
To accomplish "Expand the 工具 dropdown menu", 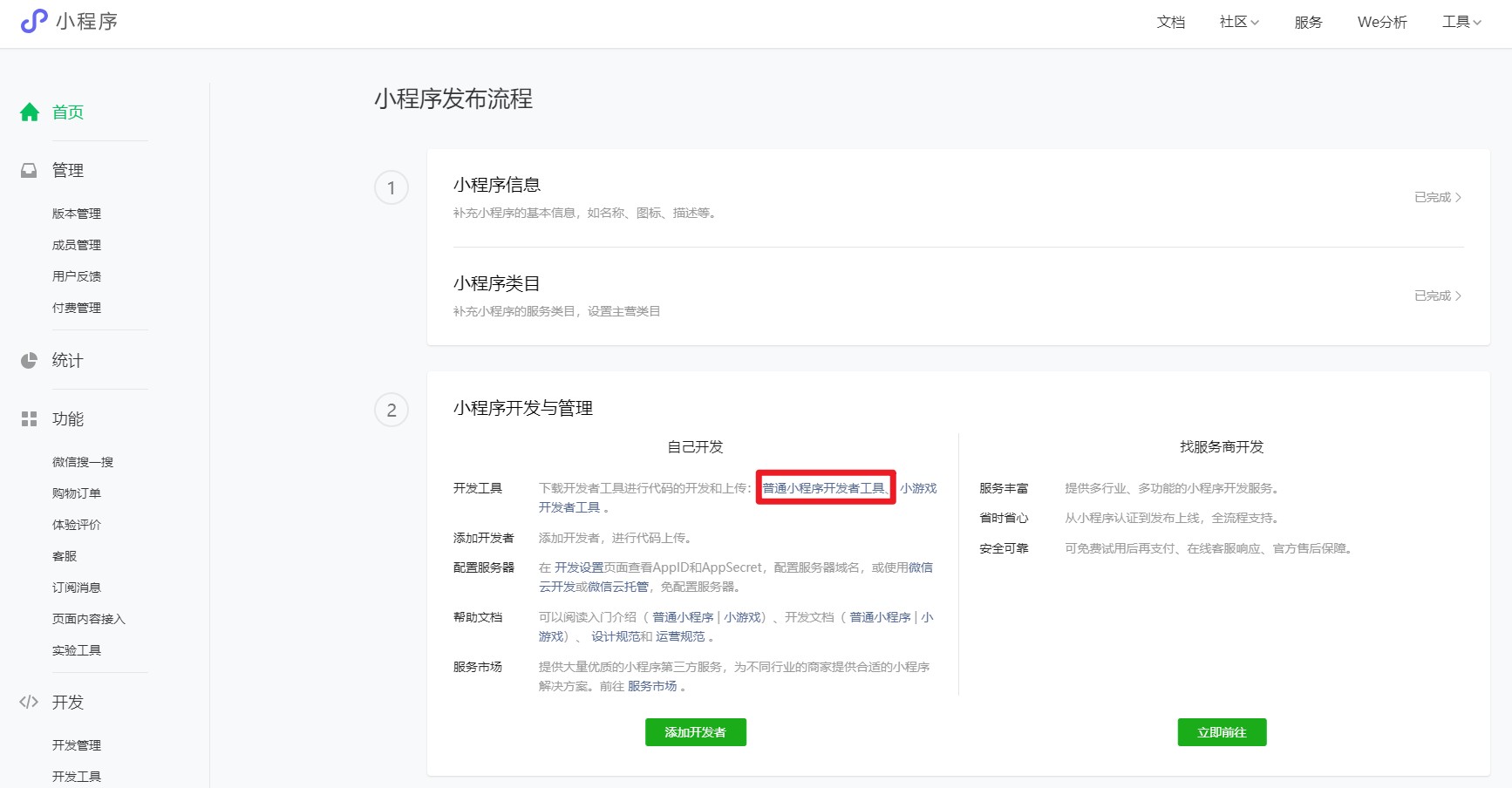I will tap(1461, 22).
